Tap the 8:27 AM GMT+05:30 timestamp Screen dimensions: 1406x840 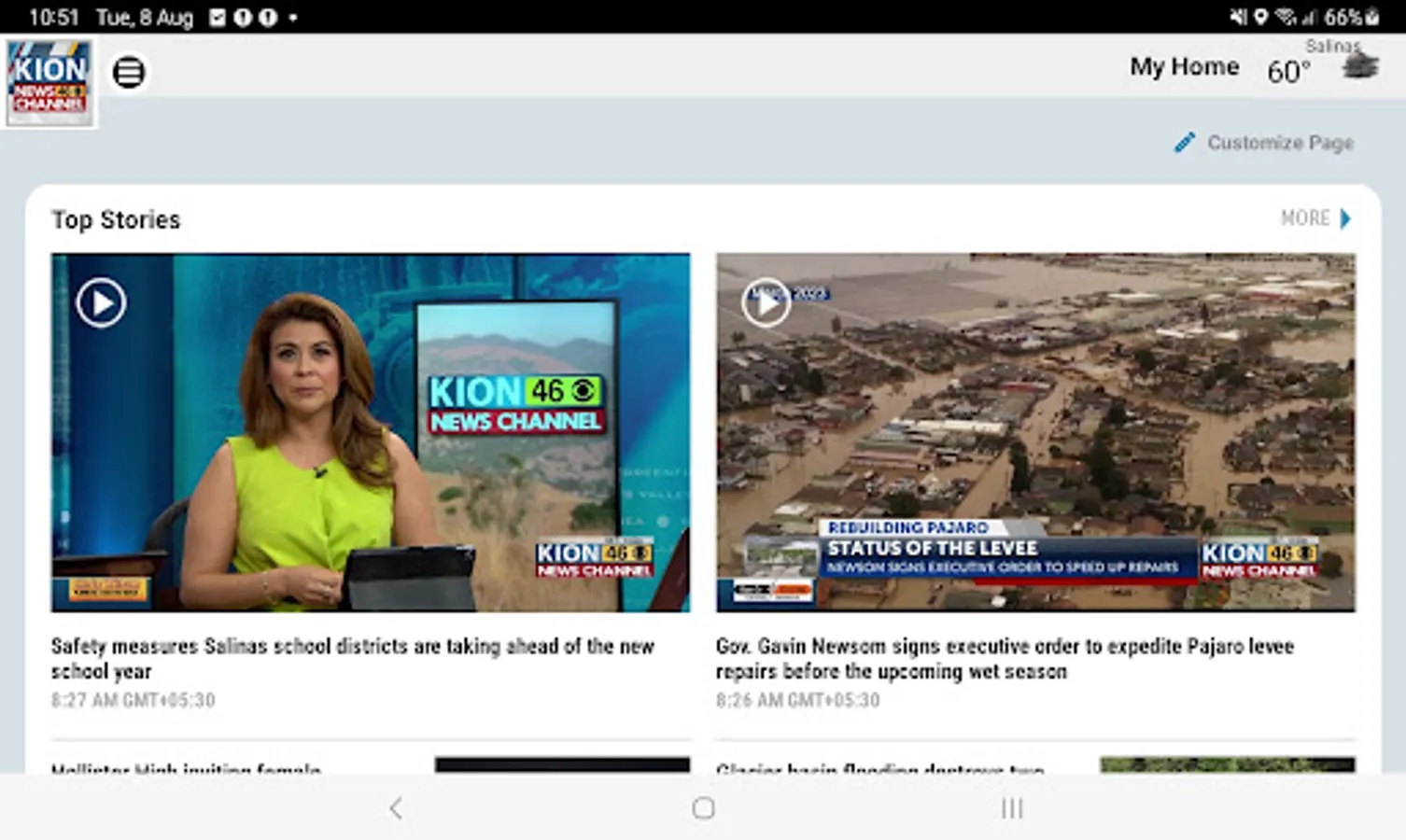click(x=133, y=700)
